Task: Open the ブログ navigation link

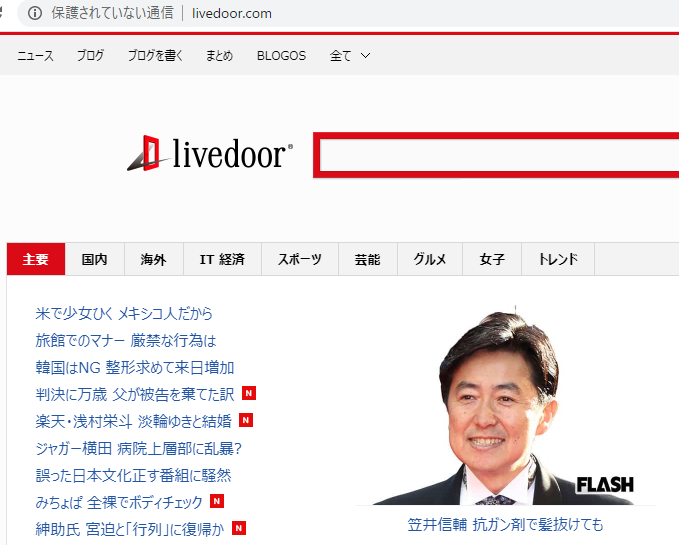Action: 91,56
